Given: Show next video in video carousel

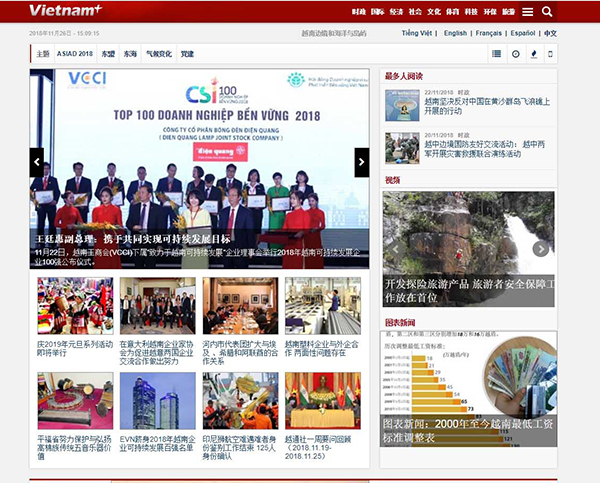Looking at the screenshot, I should click(x=541, y=249).
